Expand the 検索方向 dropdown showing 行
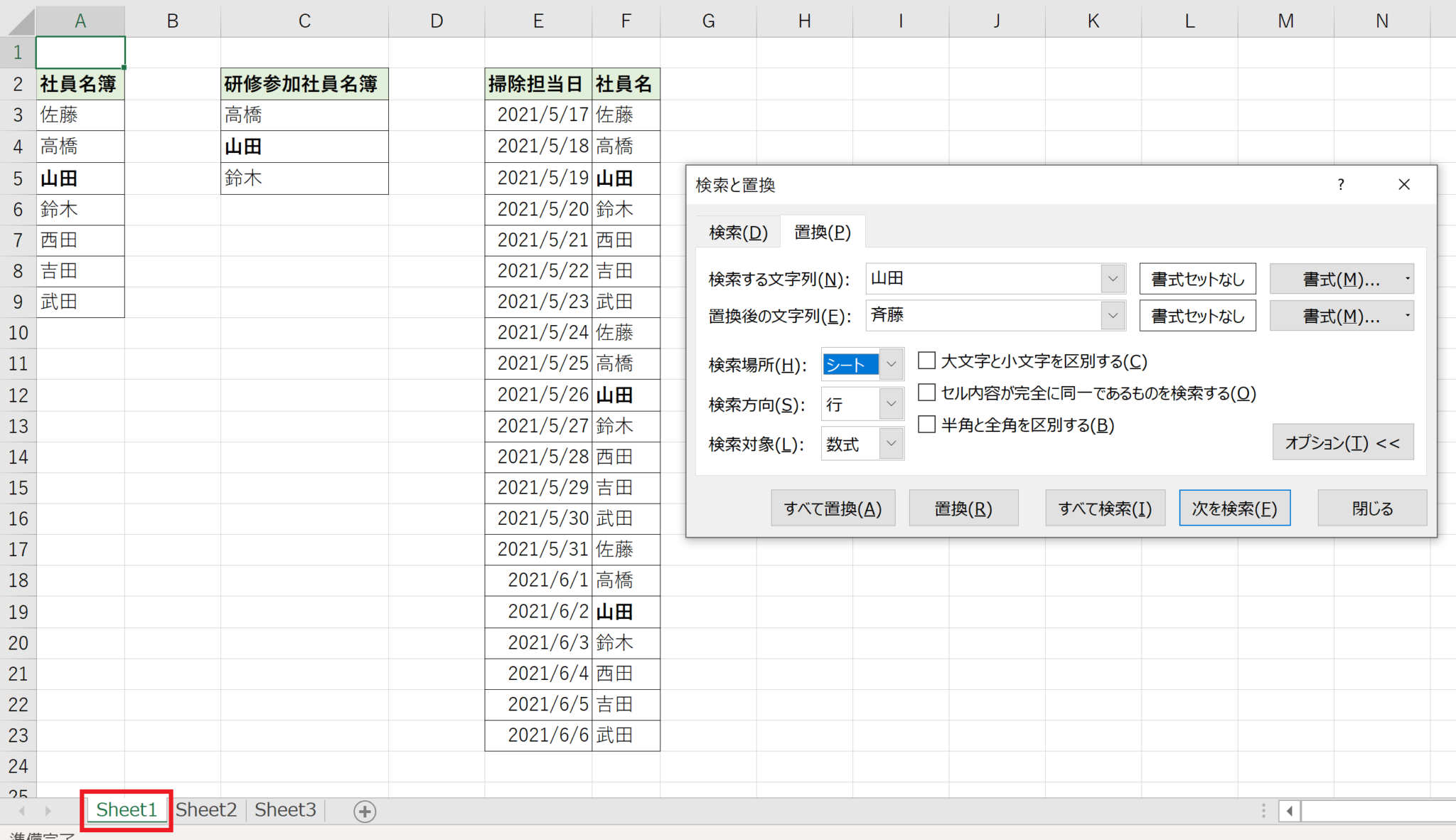 click(891, 404)
